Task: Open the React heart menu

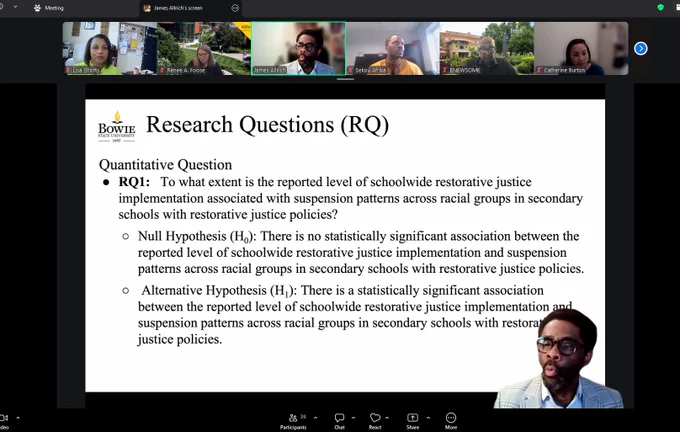Action: click(x=375, y=421)
